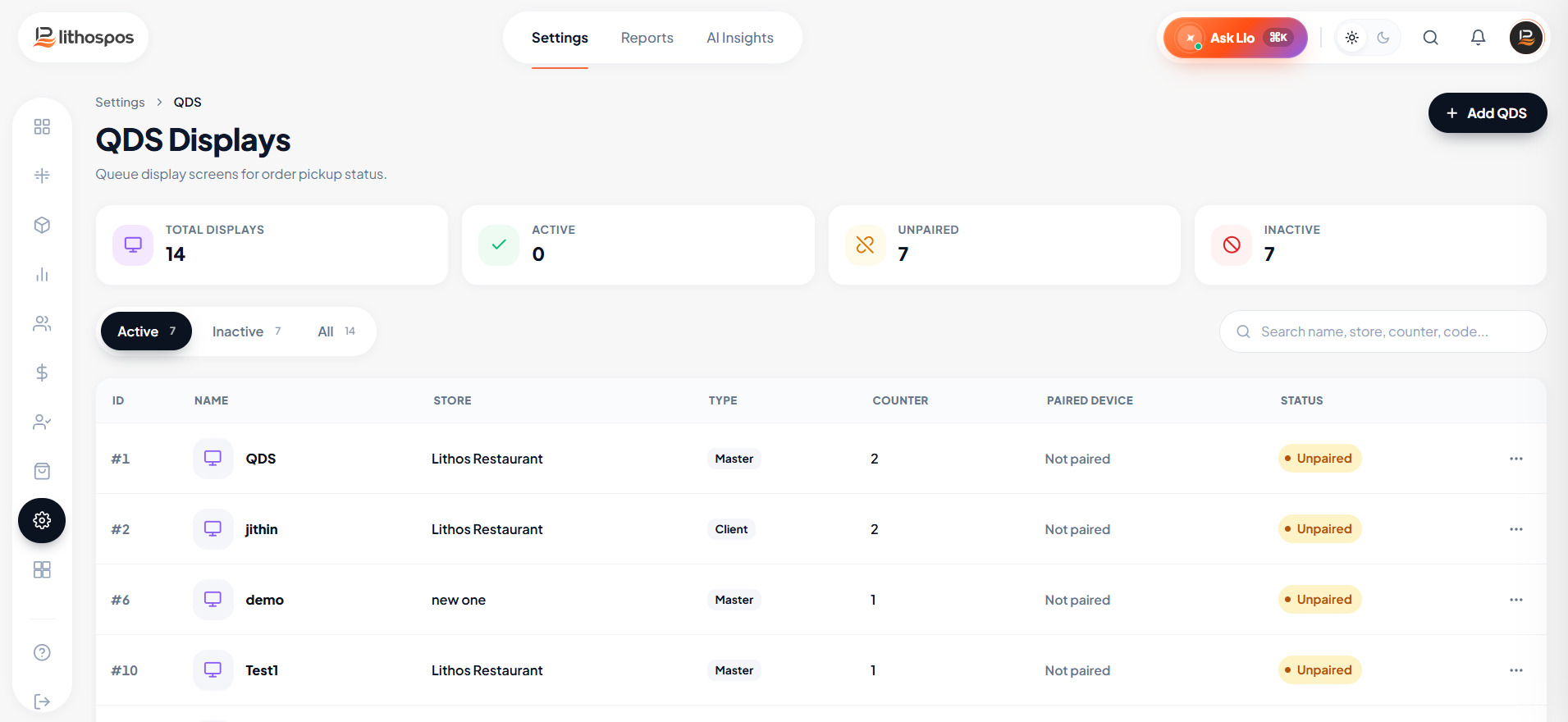The image size is (1568, 722).
Task: Click the jithin display name
Action: tap(261, 529)
